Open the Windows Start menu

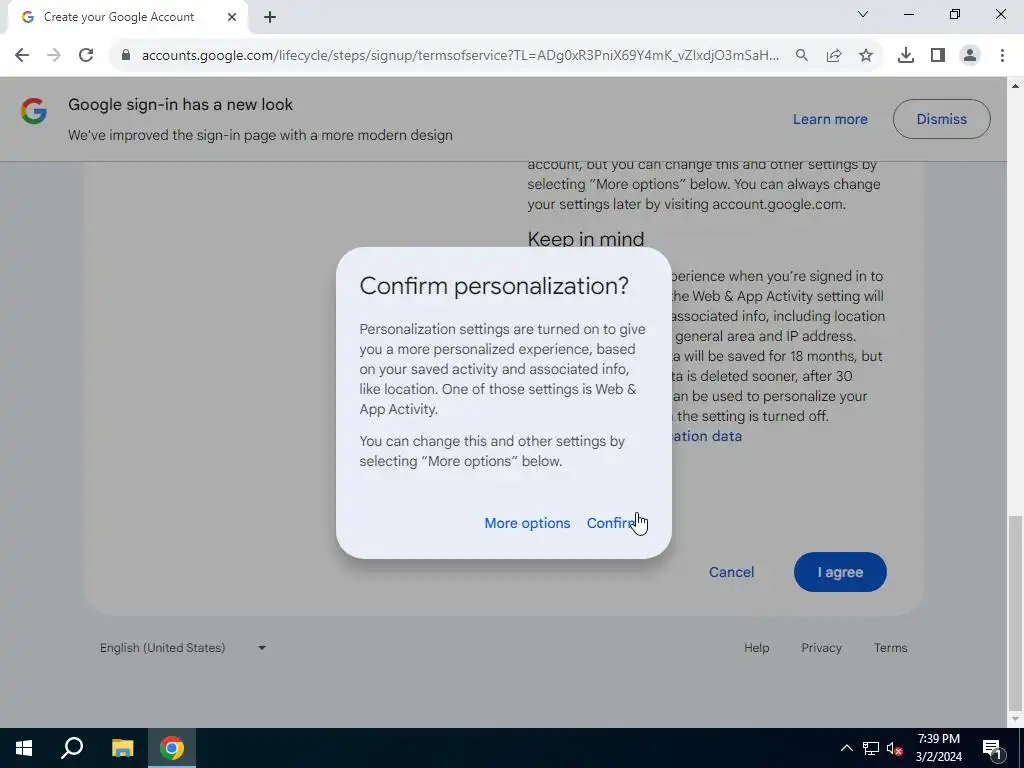coord(24,748)
